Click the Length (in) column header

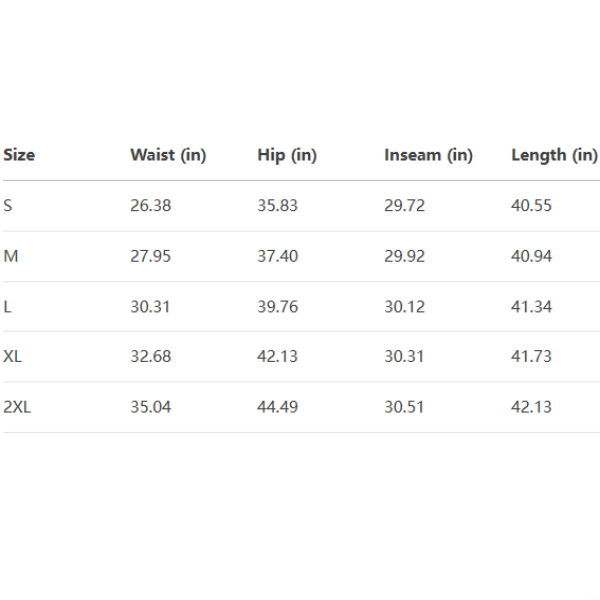tap(554, 155)
